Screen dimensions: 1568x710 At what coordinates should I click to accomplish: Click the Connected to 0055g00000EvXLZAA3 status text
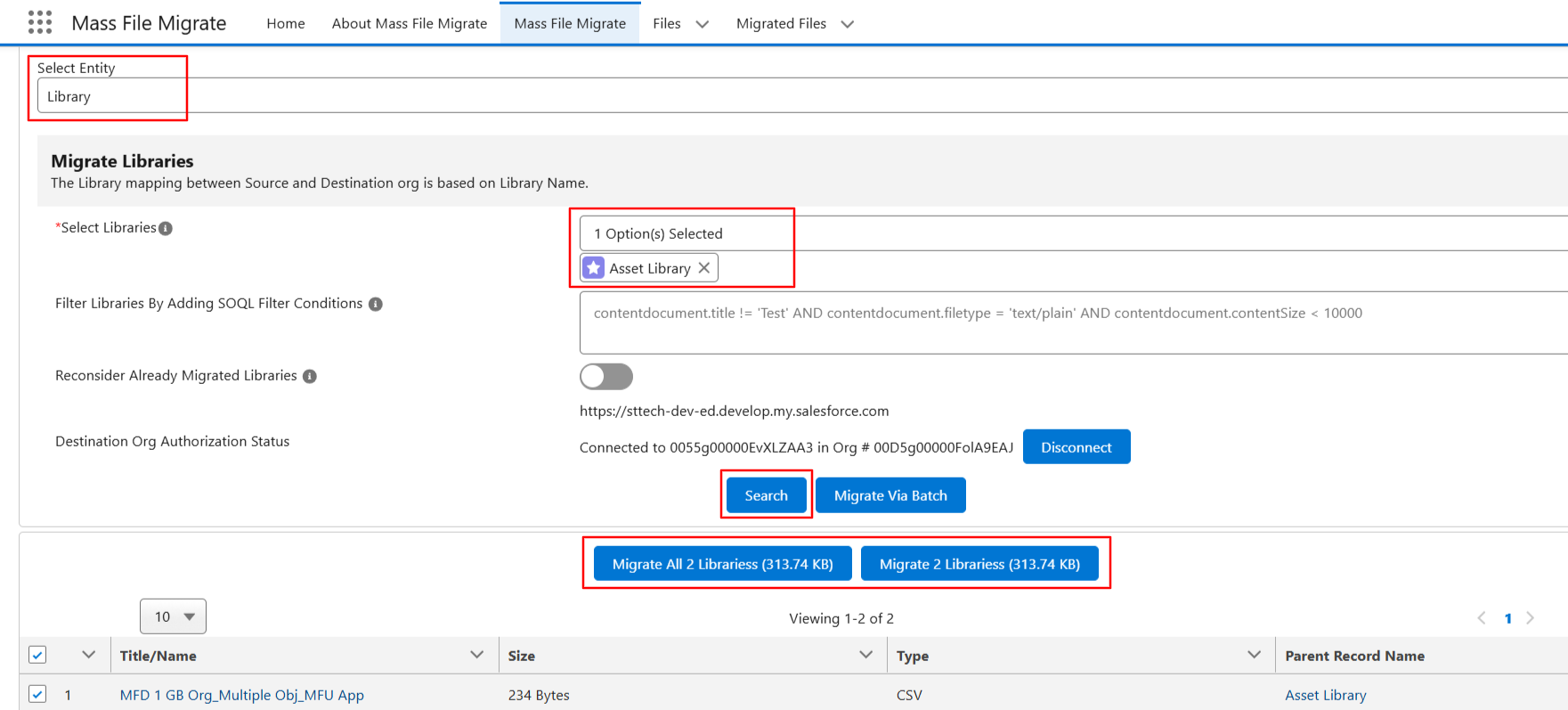coord(796,447)
